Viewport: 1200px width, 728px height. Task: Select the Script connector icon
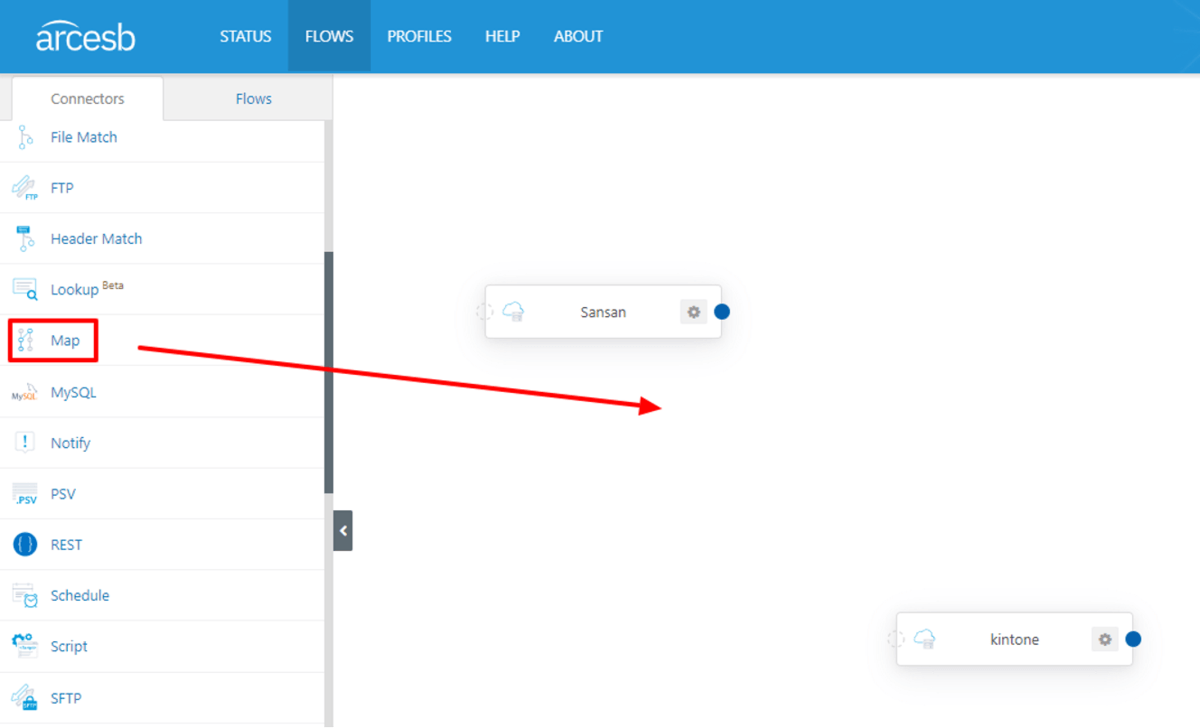tap(25, 647)
